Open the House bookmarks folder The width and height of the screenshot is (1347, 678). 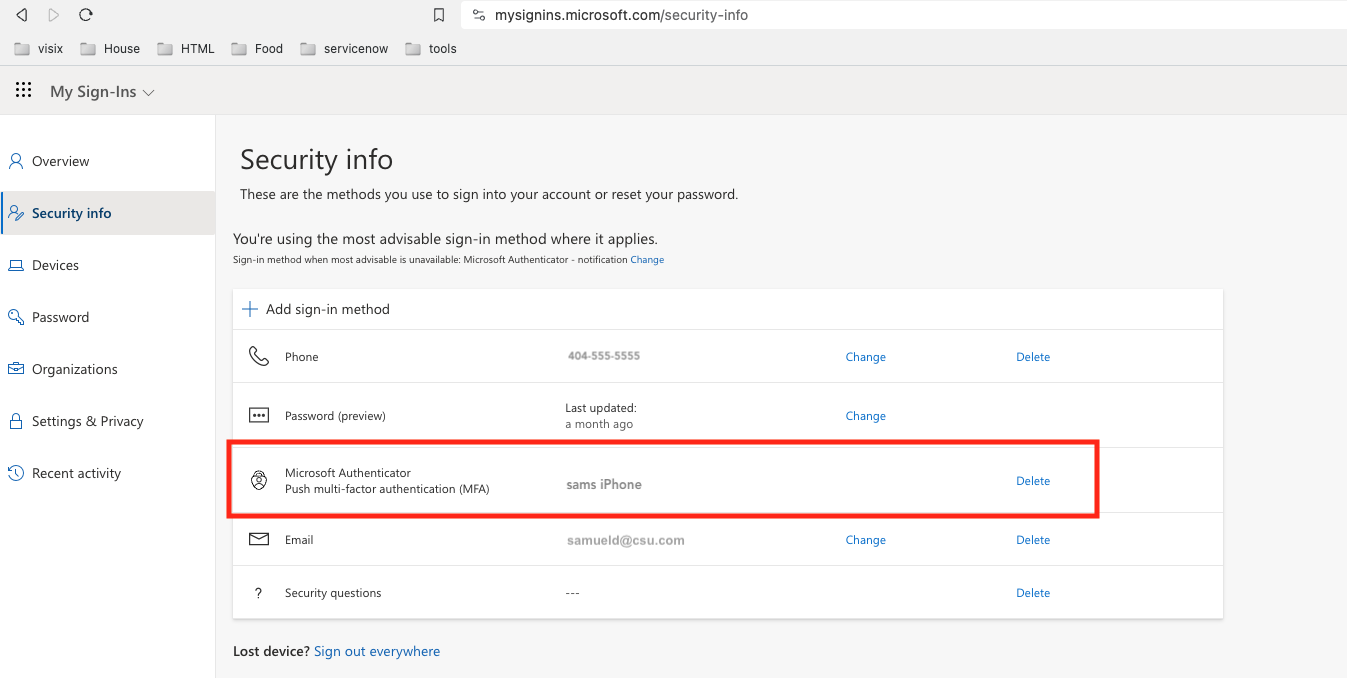110,48
